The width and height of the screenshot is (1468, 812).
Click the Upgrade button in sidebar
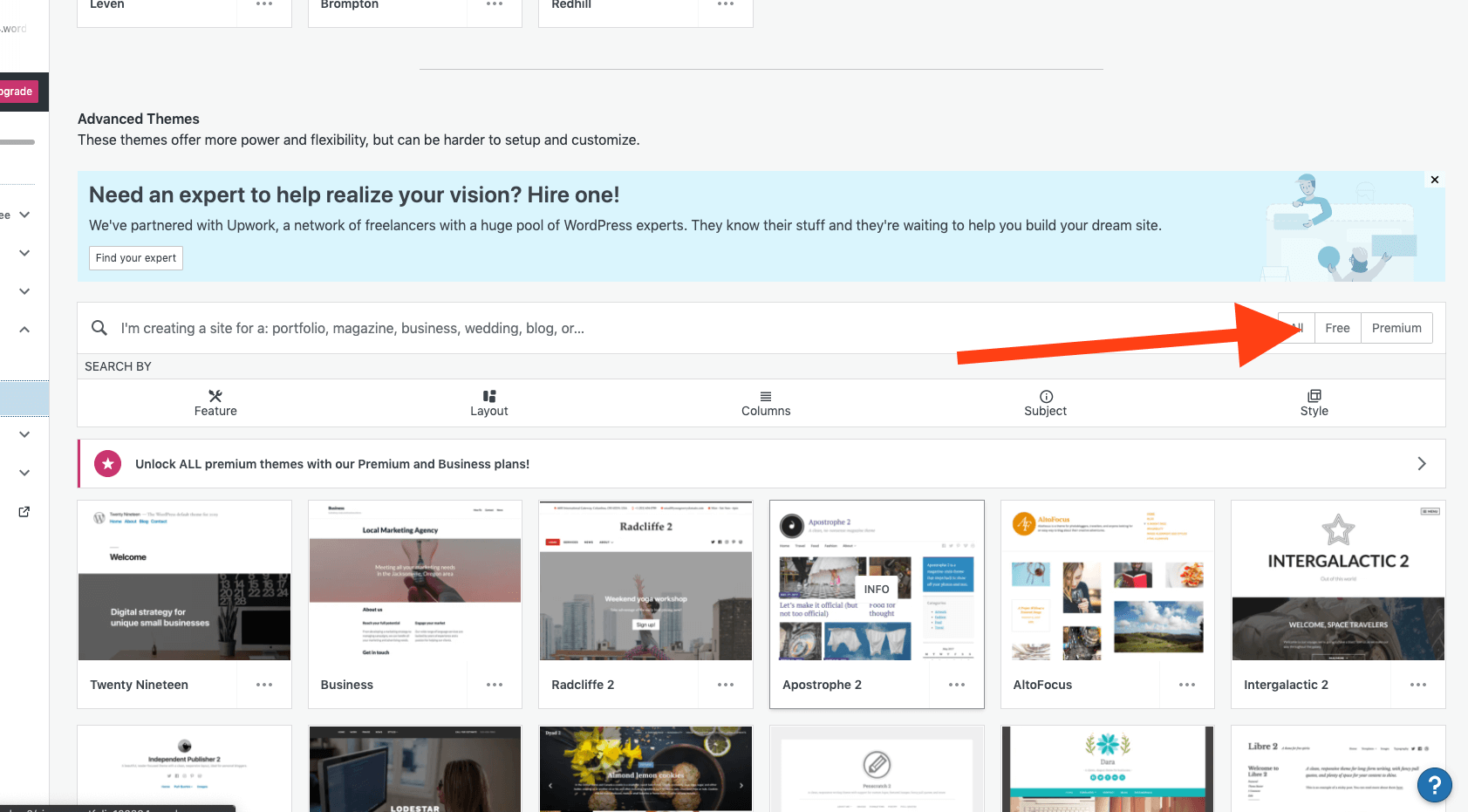click(17, 92)
